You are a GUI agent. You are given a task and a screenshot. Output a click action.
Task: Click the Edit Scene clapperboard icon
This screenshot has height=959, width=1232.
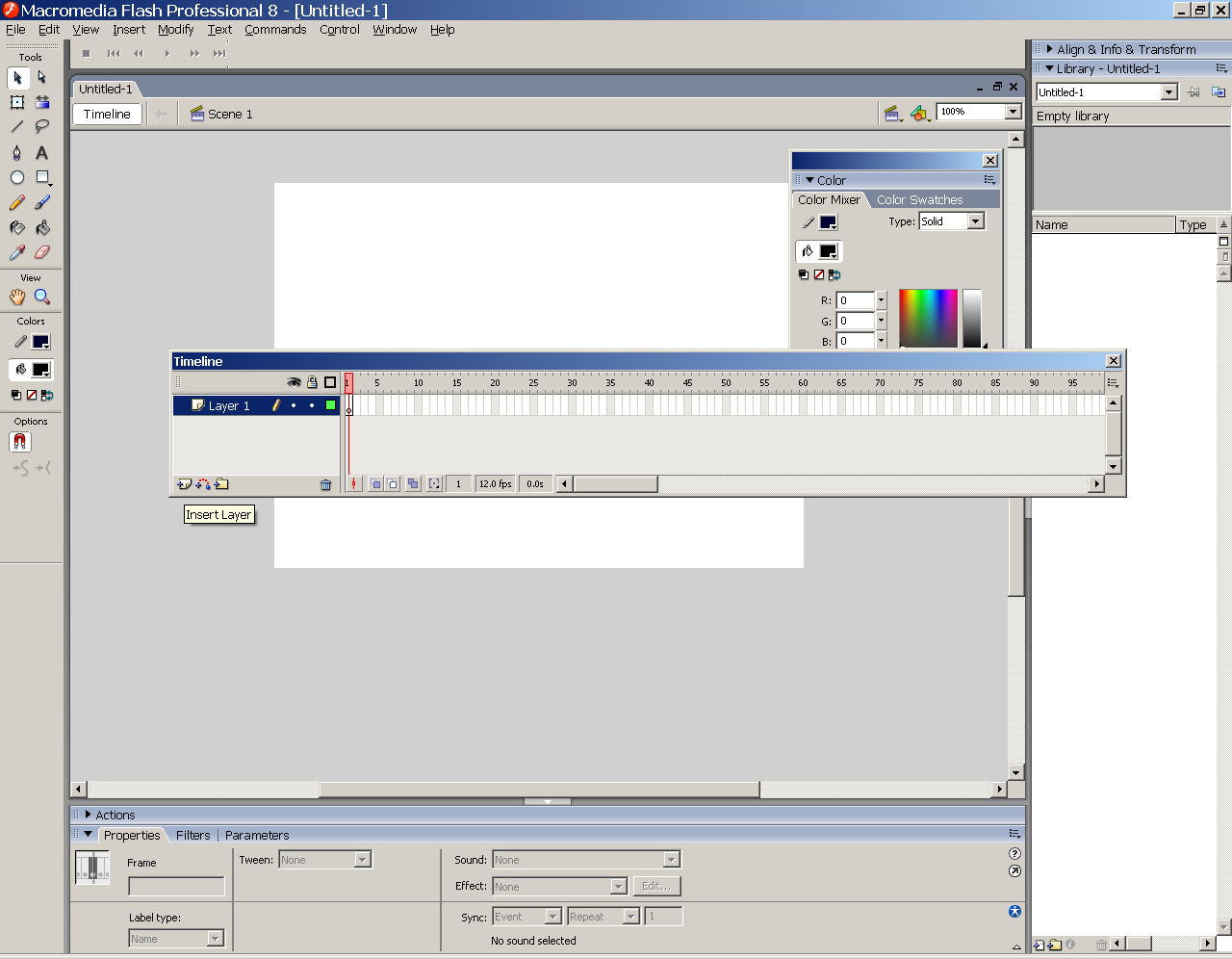pos(893,114)
